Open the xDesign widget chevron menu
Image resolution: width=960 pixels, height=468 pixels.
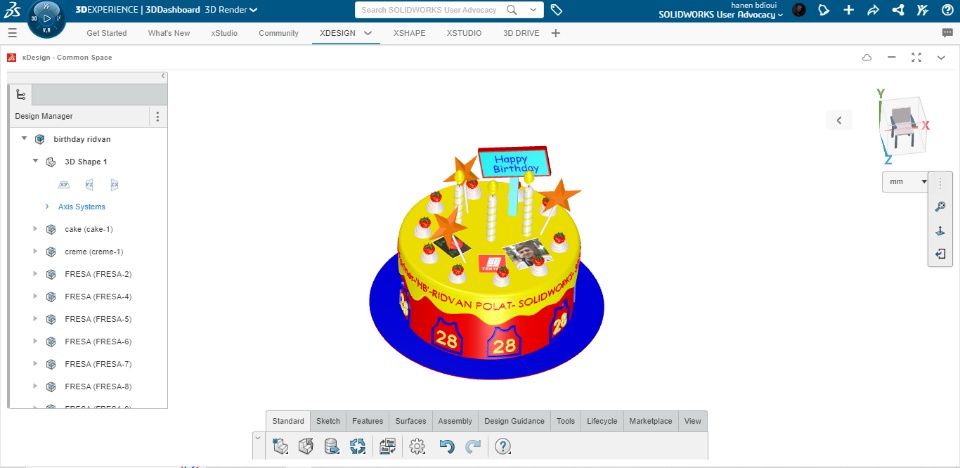pyautogui.click(x=942, y=58)
